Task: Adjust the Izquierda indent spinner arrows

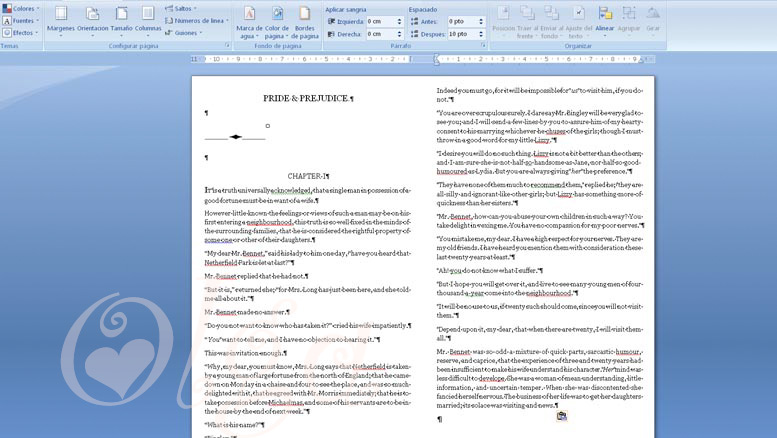Action: click(x=399, y=21)
